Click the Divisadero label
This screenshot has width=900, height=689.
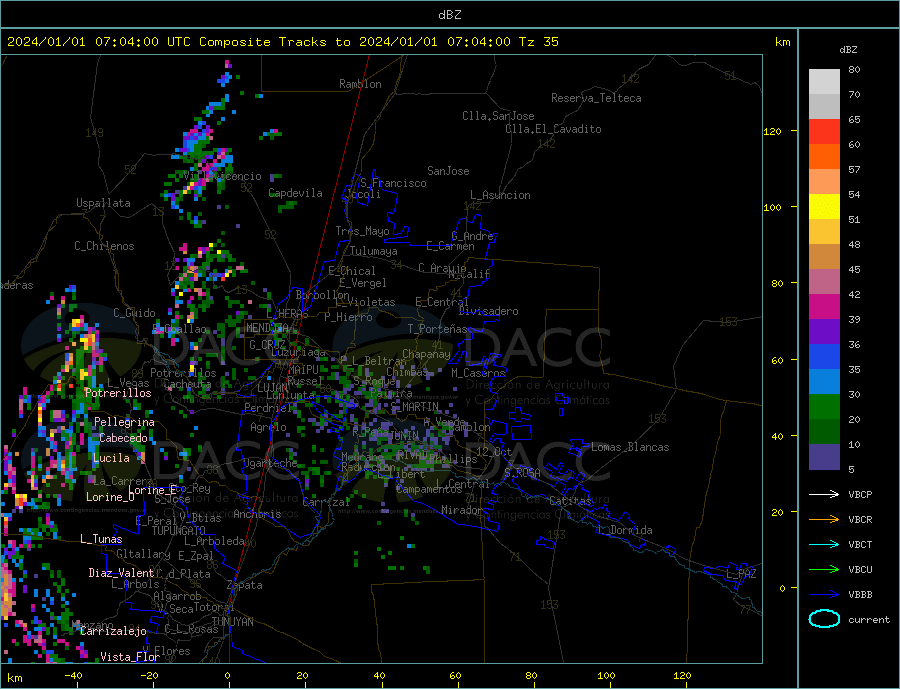pyautogui.click(x=488, y=311)
